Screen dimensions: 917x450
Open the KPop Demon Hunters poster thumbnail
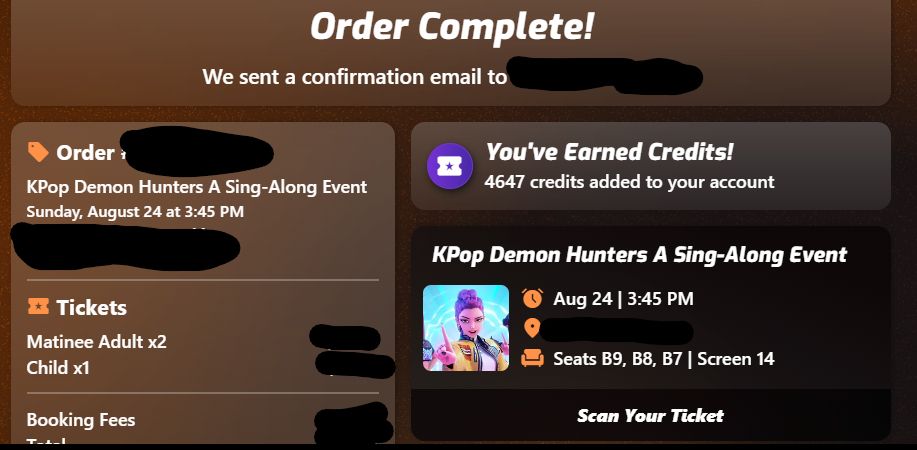click(x=466, y=328)
